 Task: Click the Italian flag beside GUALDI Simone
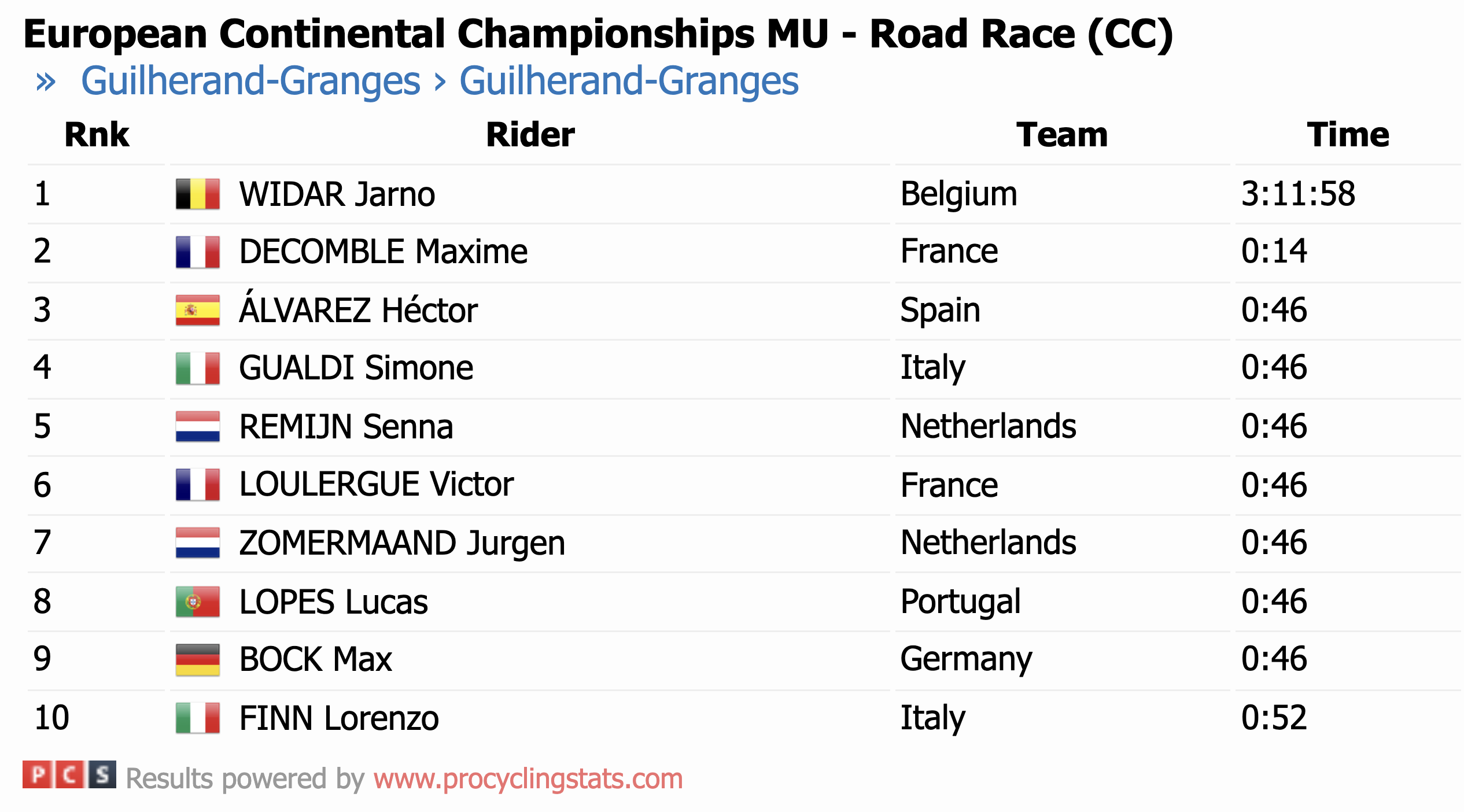pos(197,368)
